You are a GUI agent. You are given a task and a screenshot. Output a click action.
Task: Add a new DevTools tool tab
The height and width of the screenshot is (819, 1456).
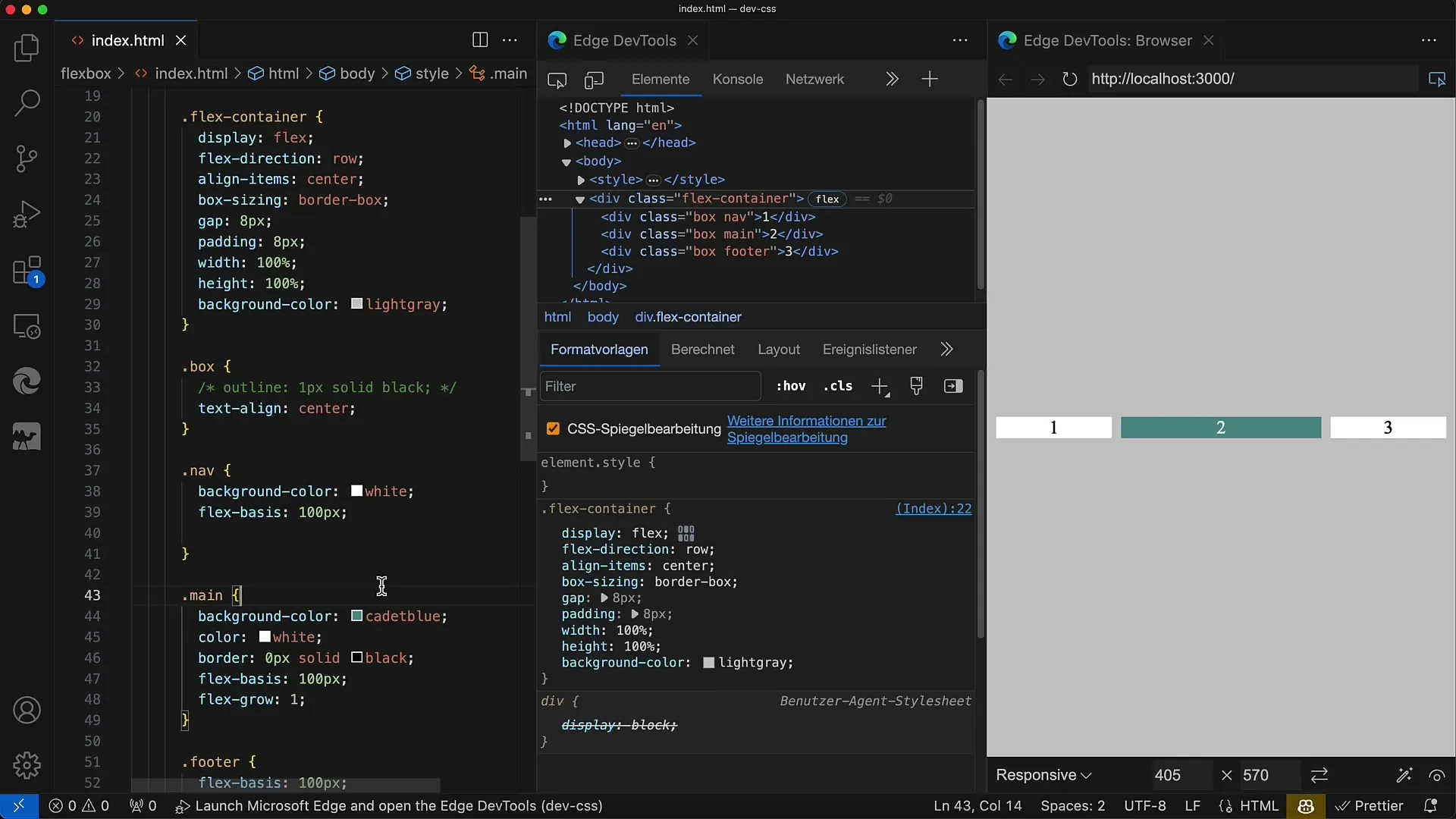coord(930,79)
